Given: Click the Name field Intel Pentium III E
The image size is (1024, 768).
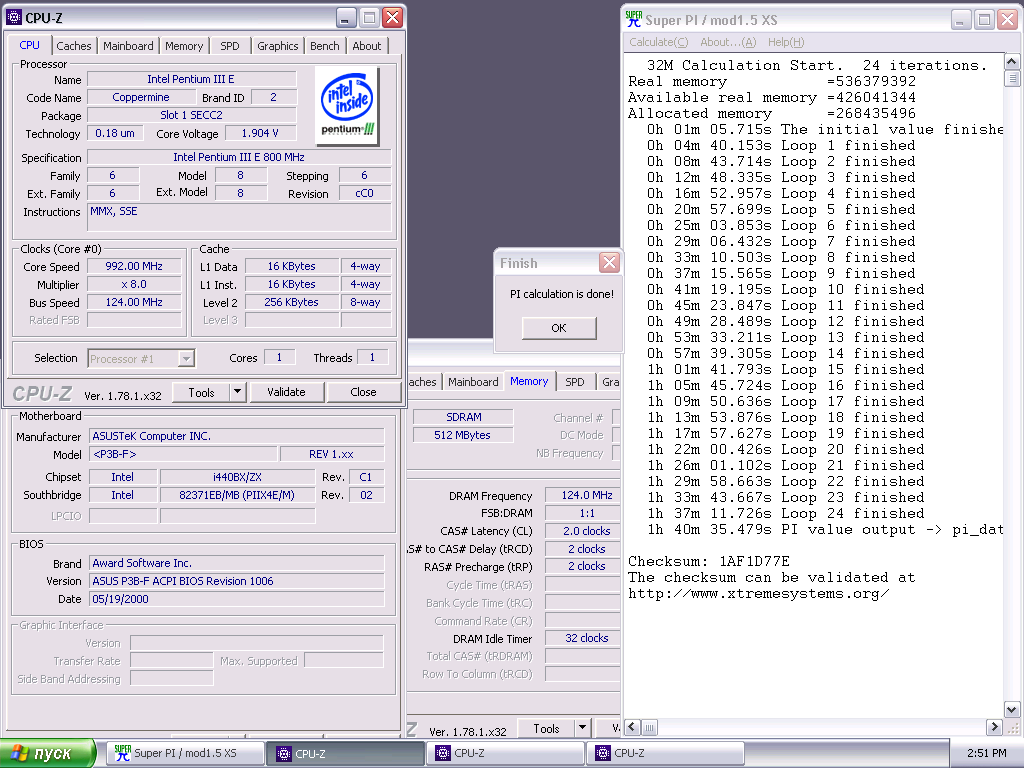Looking at the screenshot, I should point(191,79).
